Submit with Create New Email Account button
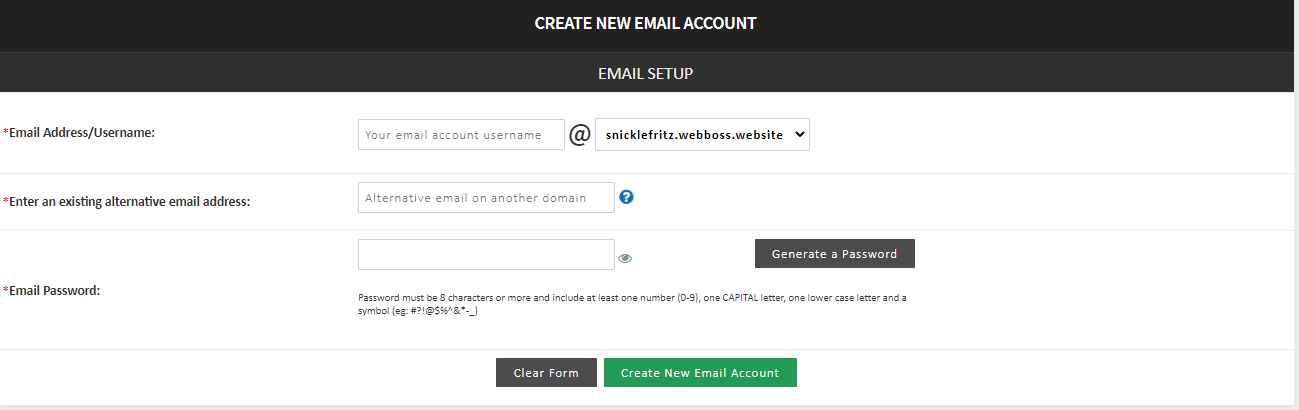Image resolution: width=1299 pixels, height=410 pixels. (700, 373)
